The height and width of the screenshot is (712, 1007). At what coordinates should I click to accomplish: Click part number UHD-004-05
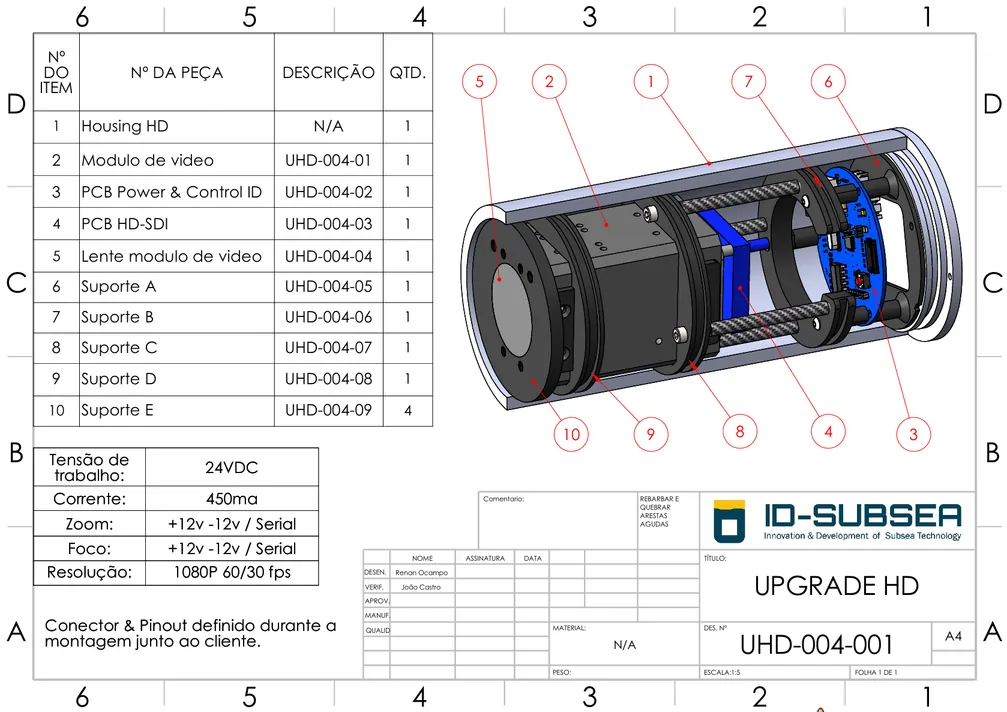328,286
